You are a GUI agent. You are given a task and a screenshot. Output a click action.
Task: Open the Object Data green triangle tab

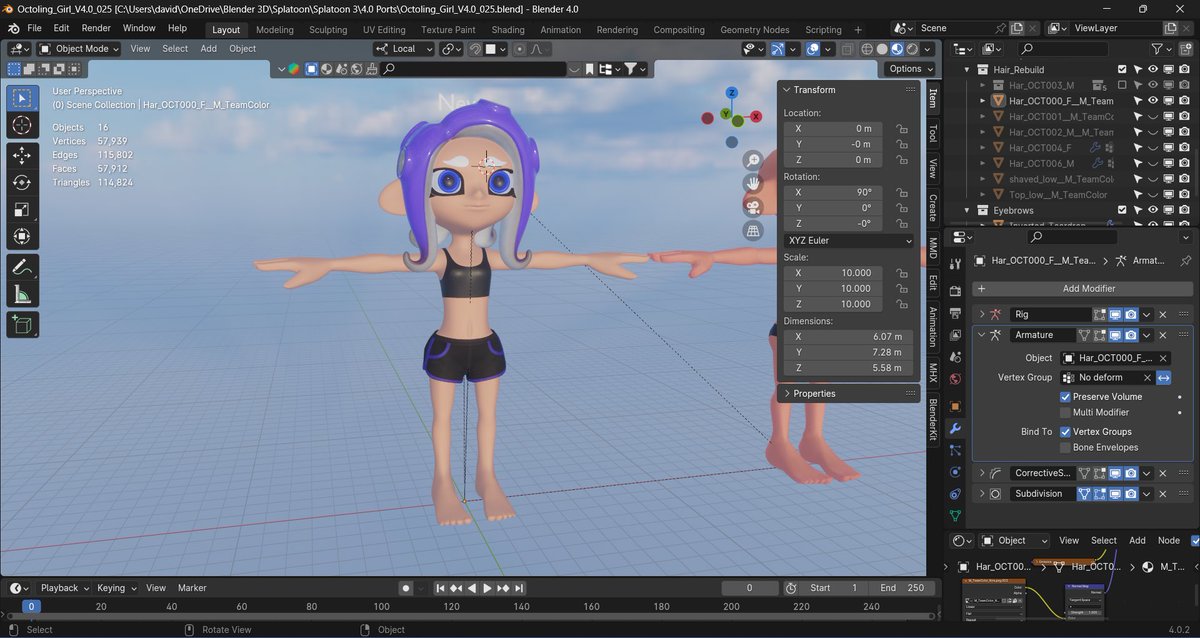click(955, 516)
